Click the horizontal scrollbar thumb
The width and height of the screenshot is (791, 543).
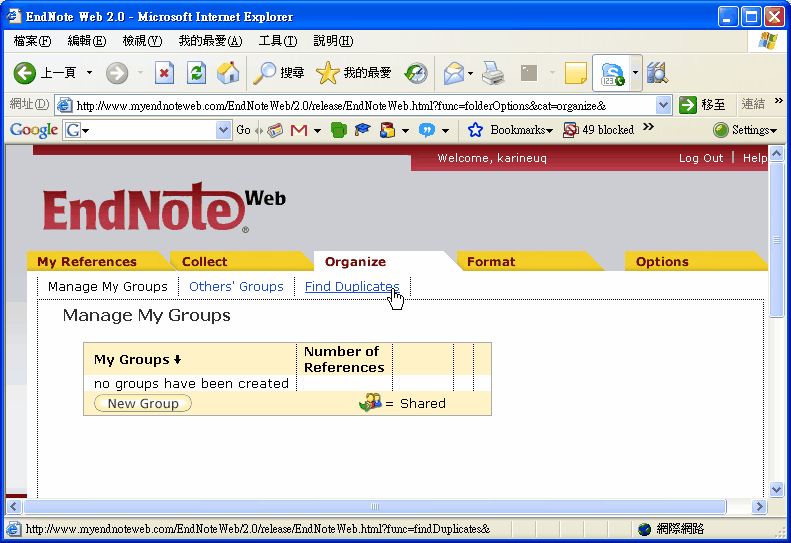[375, 507]
